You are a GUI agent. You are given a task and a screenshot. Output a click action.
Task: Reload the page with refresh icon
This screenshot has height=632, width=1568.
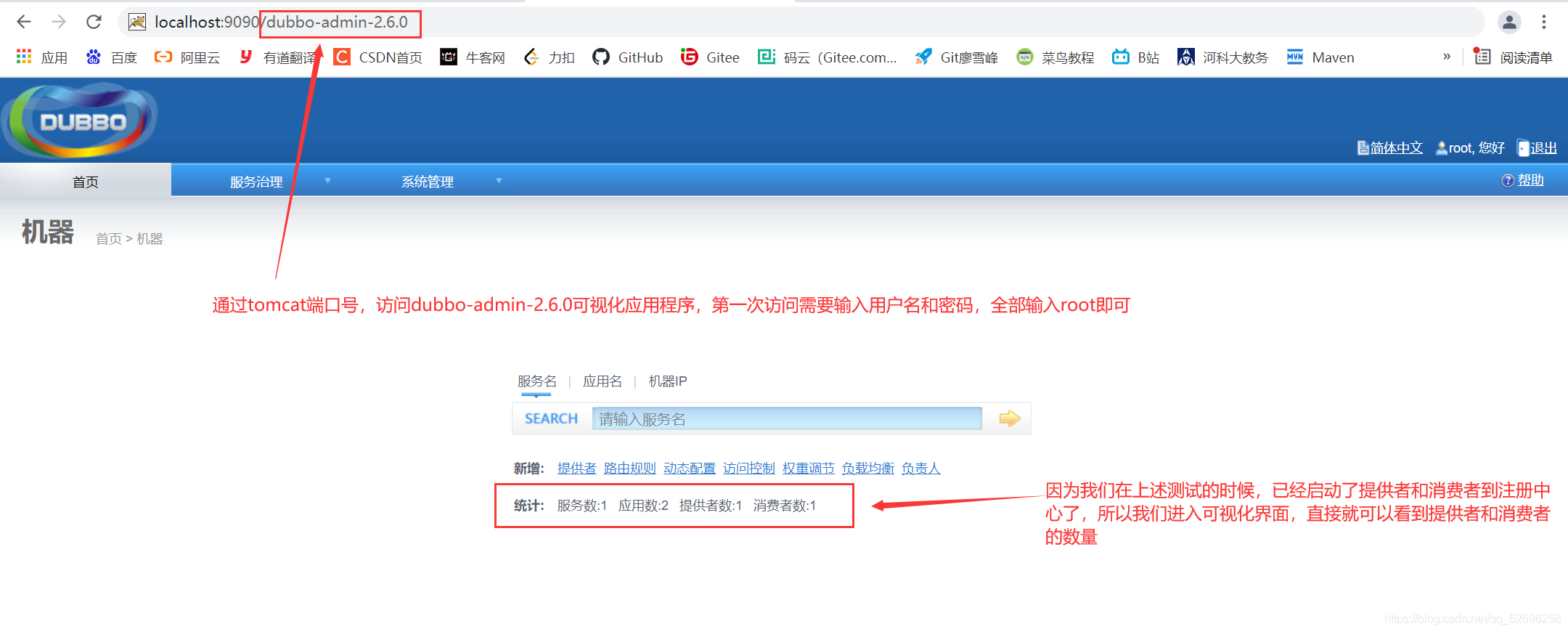(94, 22)
